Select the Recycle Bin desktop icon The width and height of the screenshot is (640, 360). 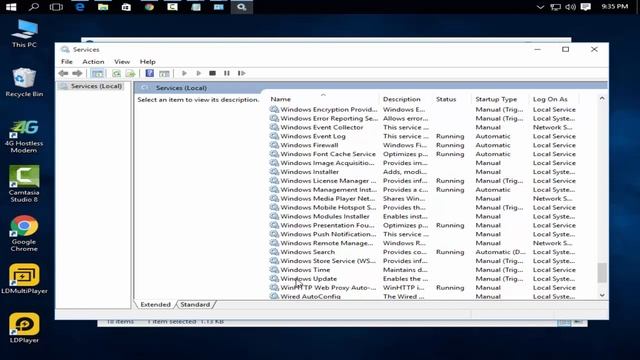(x=24, y=82)
